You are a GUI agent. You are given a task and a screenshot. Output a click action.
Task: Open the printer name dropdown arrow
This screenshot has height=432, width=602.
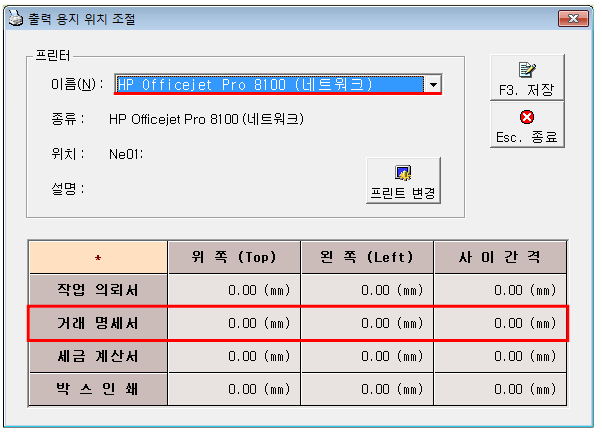433,84
